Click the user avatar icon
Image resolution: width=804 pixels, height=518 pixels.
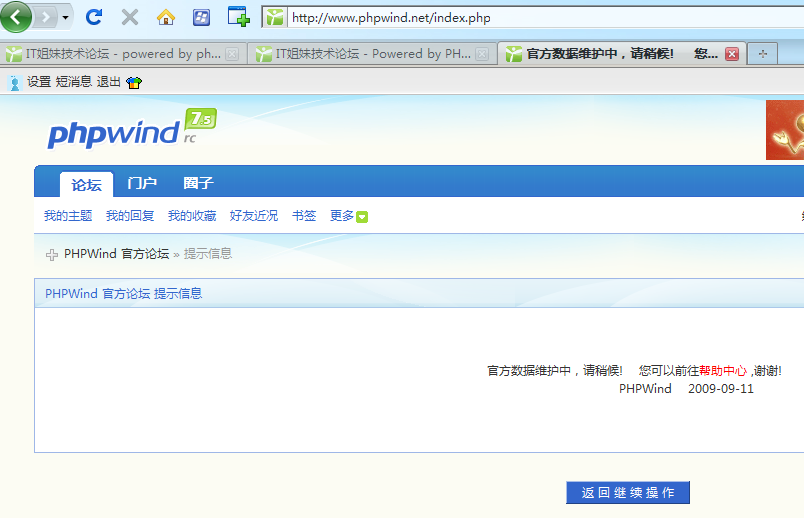15,83
